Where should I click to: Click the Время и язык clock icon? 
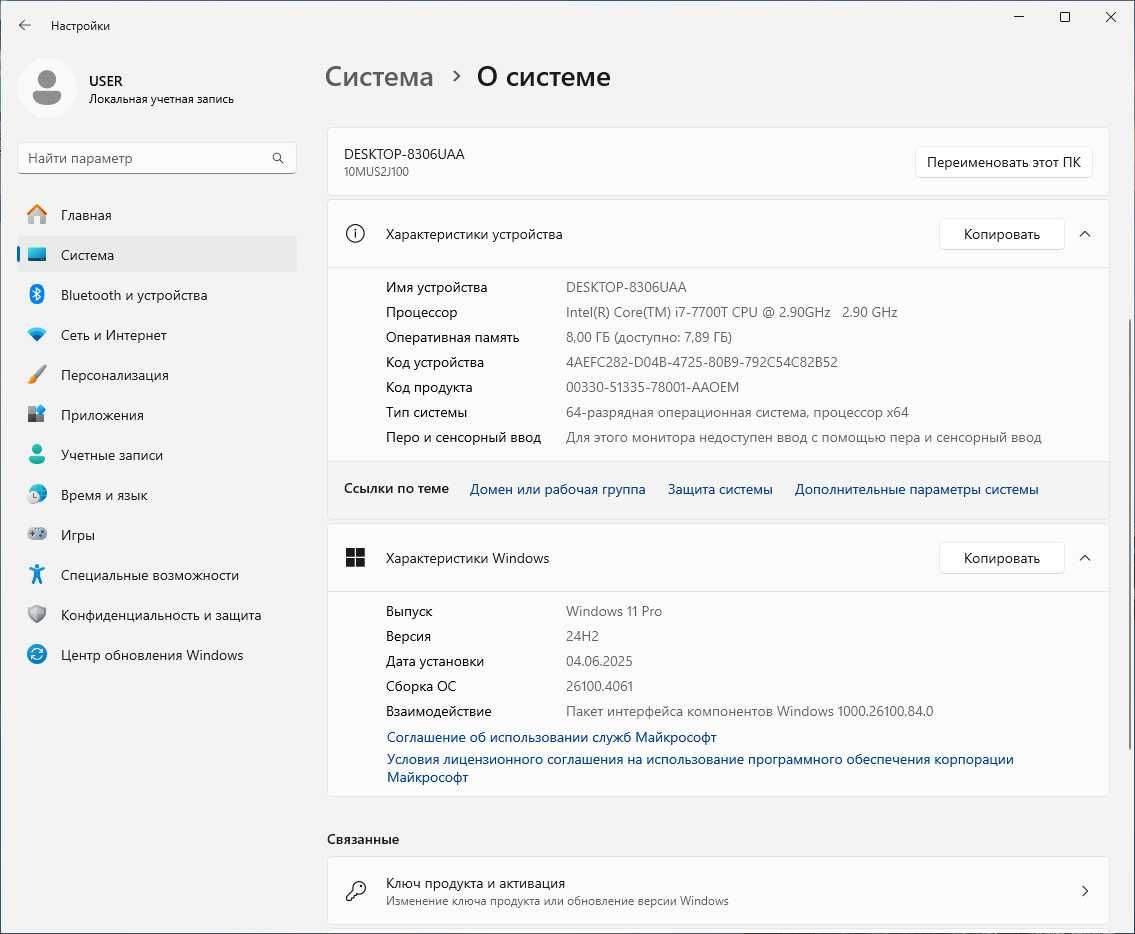tap(37, 495)
